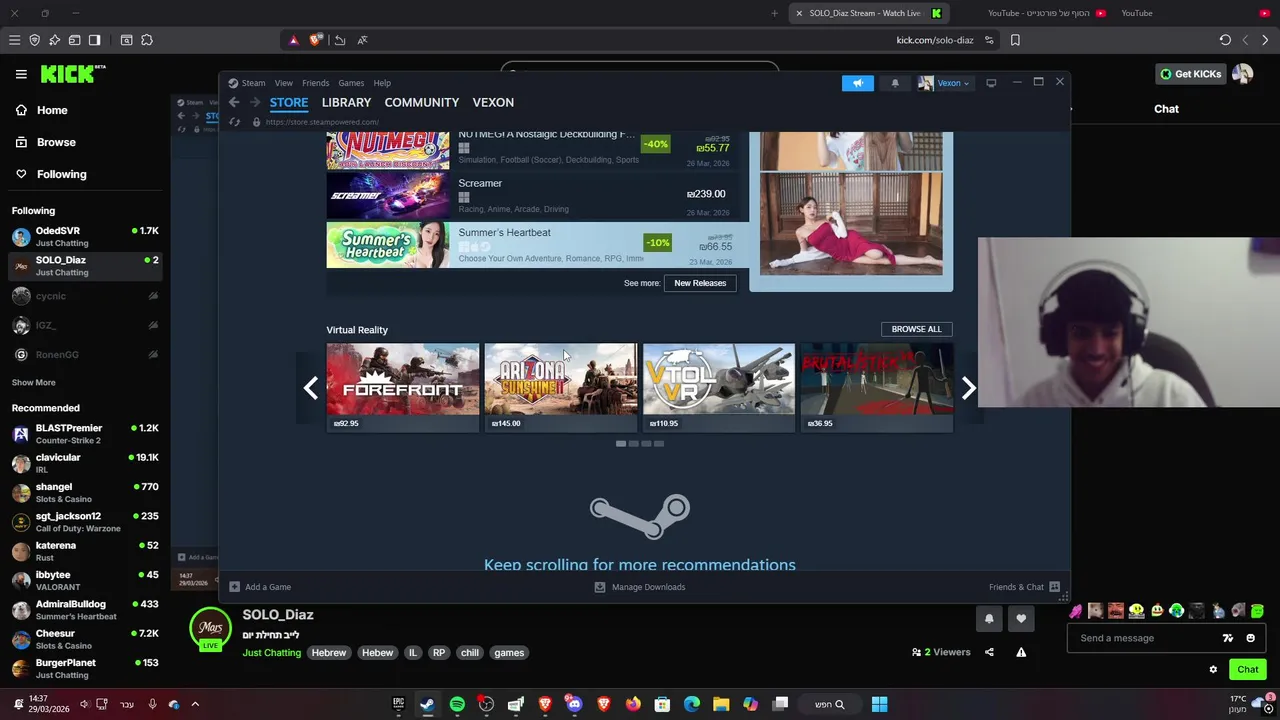Screen dimensions: 1280x720
Task: Open Steam notifications bell
Action: (895, 83)
